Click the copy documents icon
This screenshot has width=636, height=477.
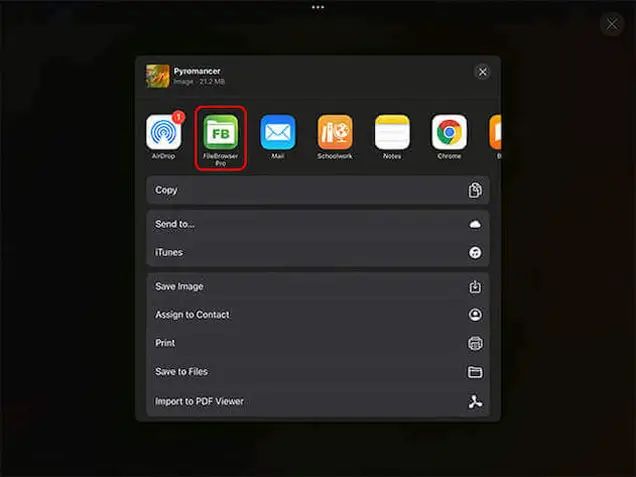(475, 190)
